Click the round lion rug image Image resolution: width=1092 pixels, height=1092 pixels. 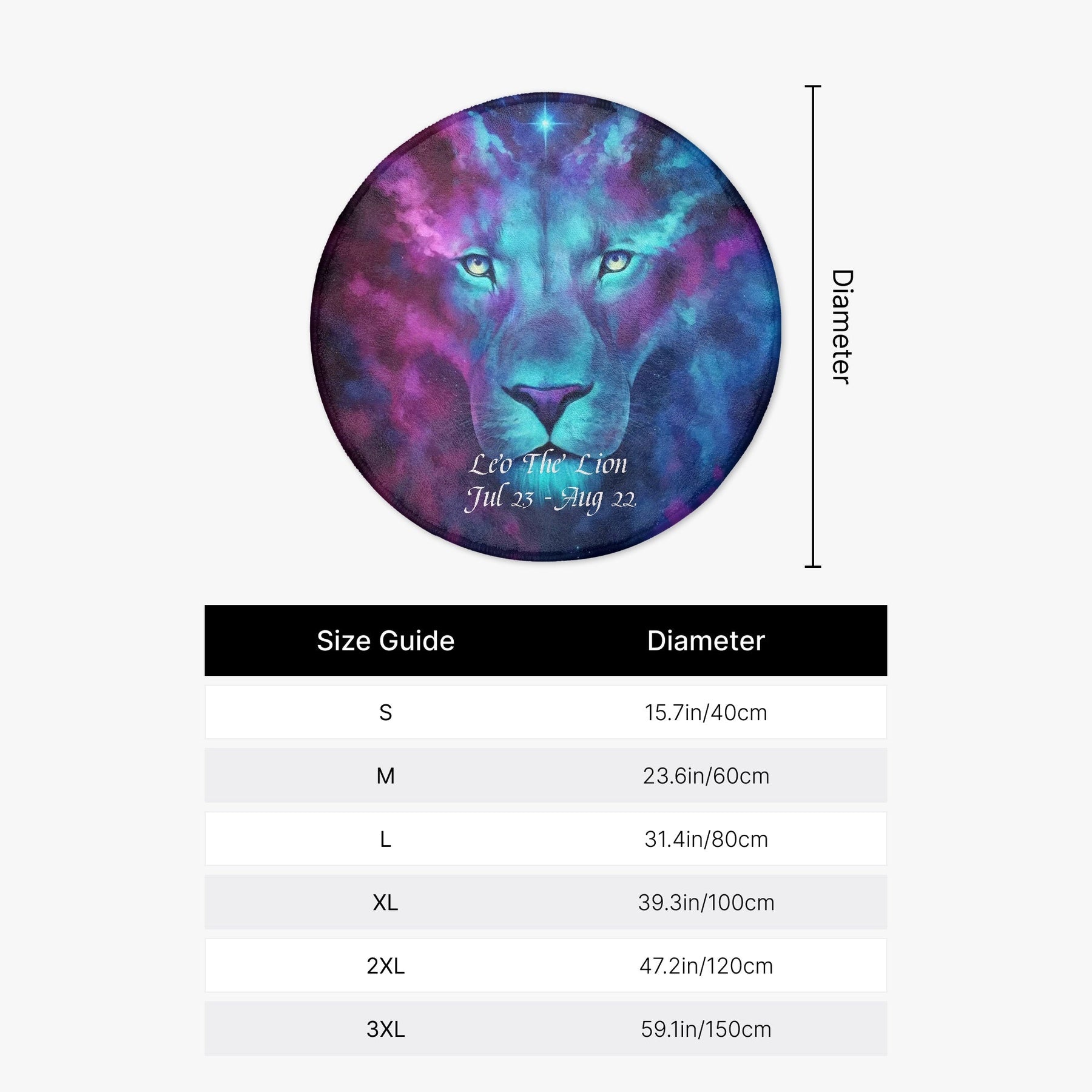pyautogui.click(x=545, y=326)
